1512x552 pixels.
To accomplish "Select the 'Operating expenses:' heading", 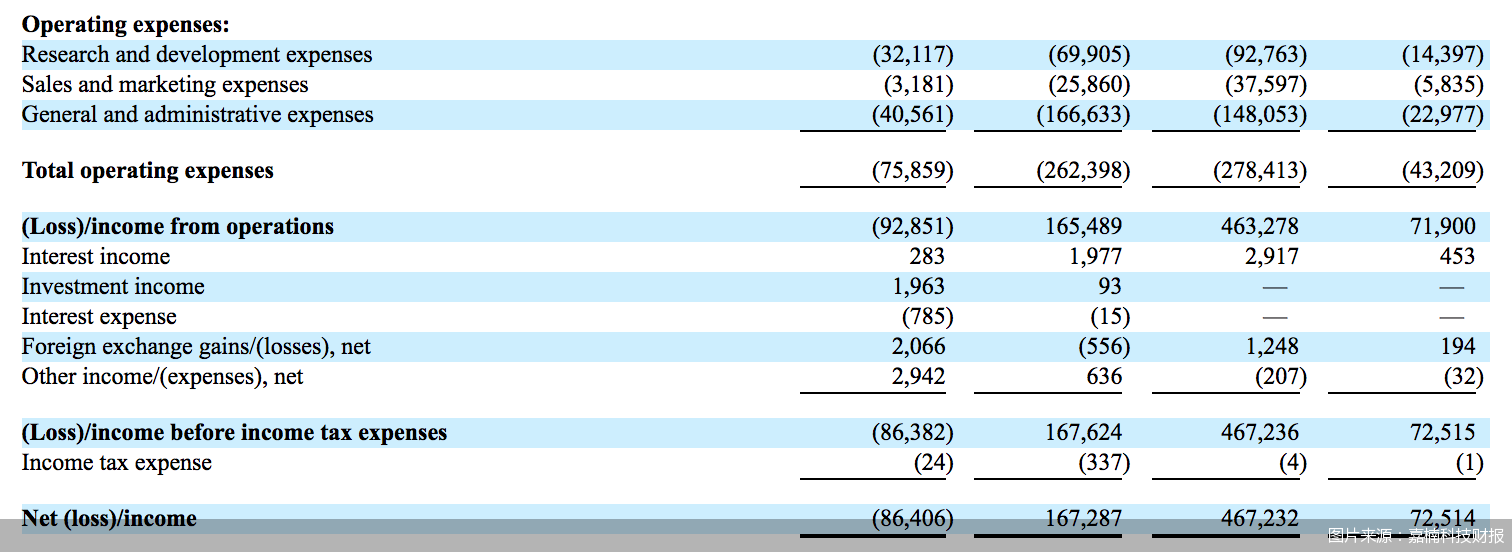I will (125, 25).
